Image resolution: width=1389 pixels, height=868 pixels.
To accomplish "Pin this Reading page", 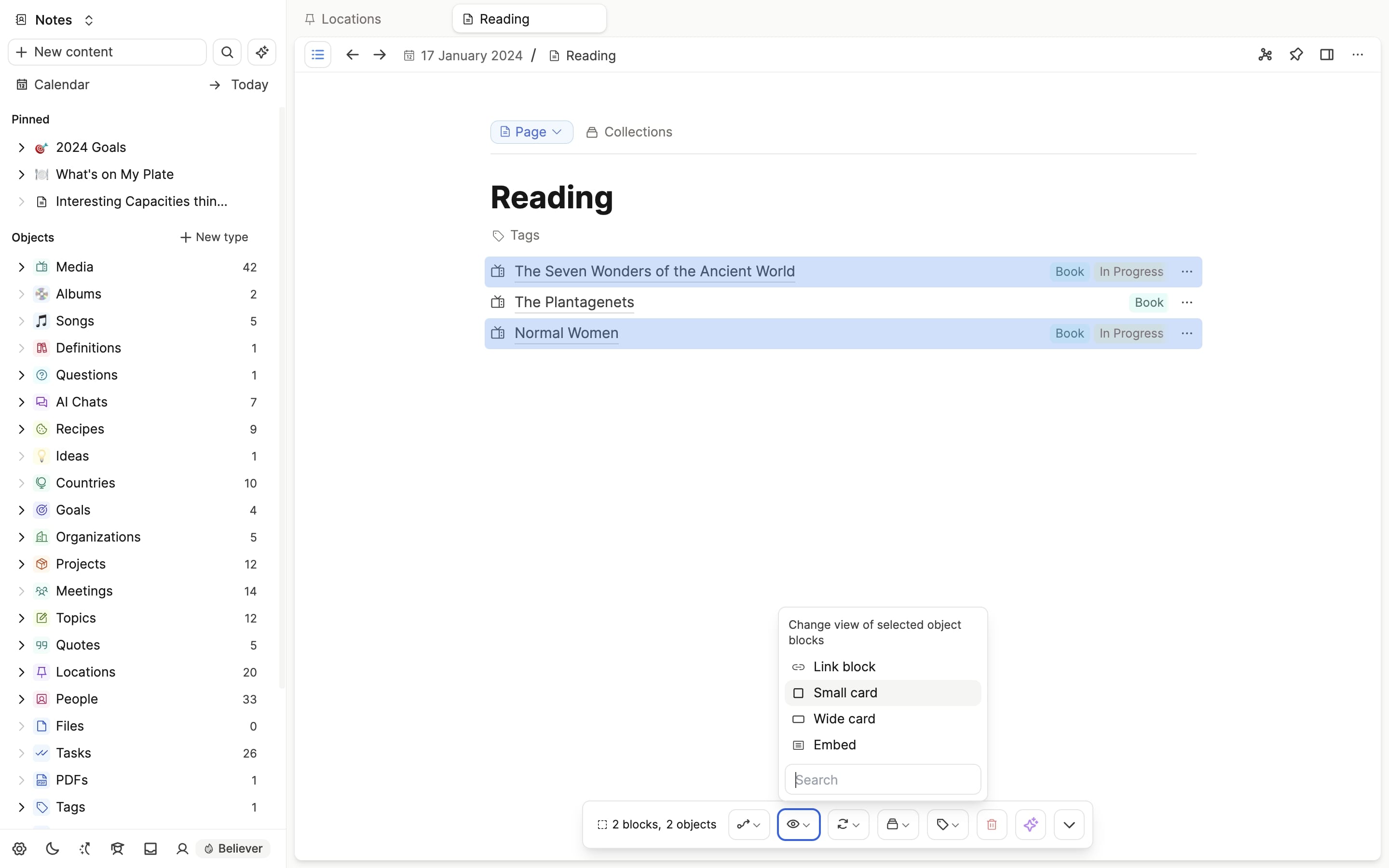I will click(x=1296, y=55).
